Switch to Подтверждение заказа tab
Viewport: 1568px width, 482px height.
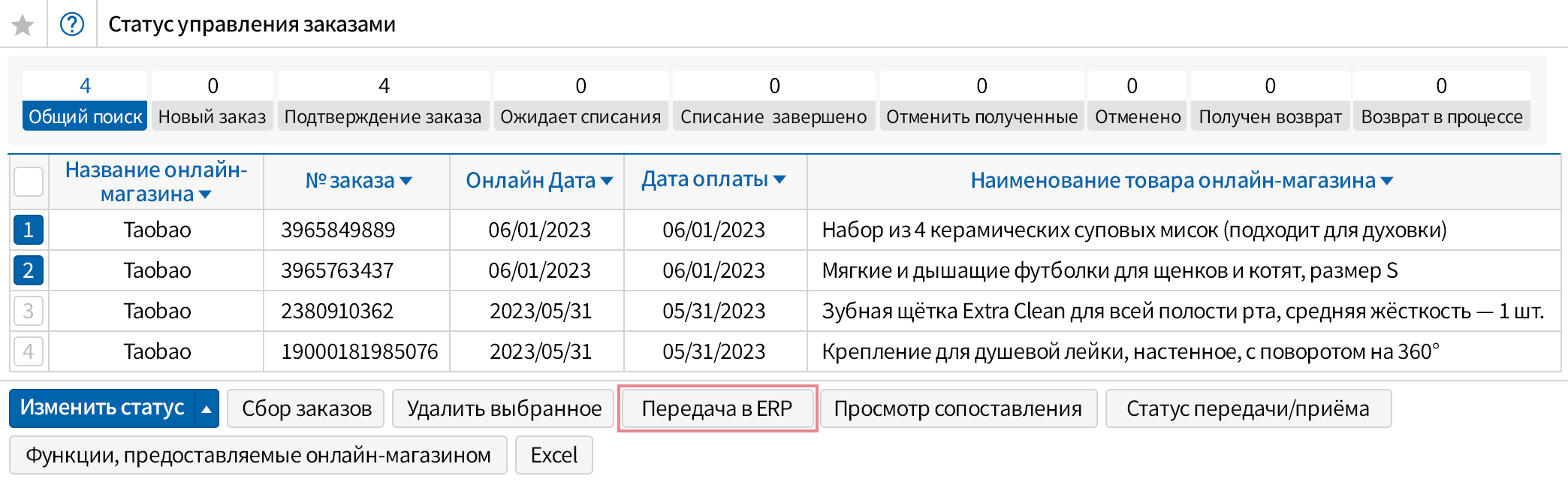[383, 116]
